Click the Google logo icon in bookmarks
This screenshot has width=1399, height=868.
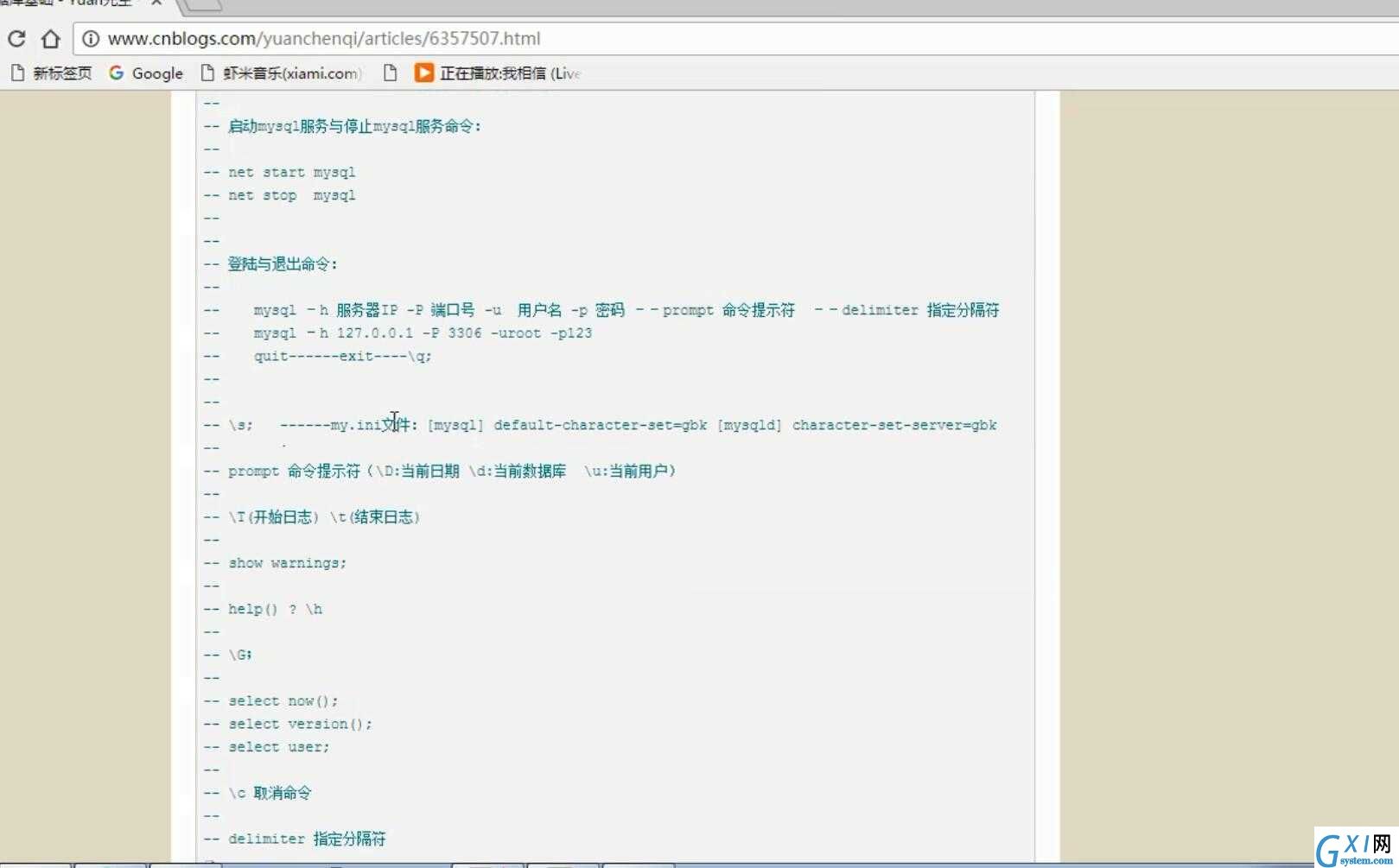coord(117,73)
